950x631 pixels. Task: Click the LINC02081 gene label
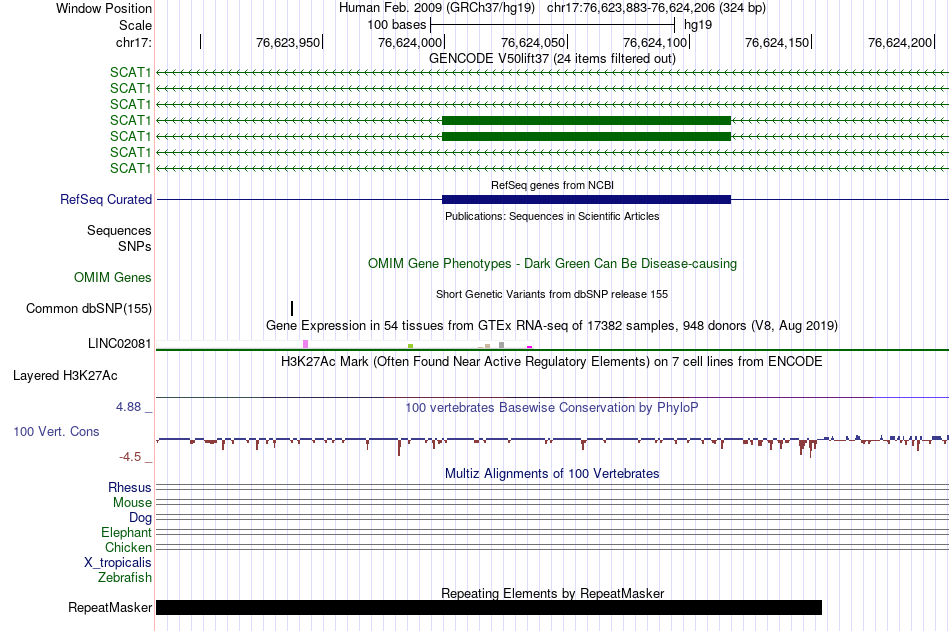119,344
